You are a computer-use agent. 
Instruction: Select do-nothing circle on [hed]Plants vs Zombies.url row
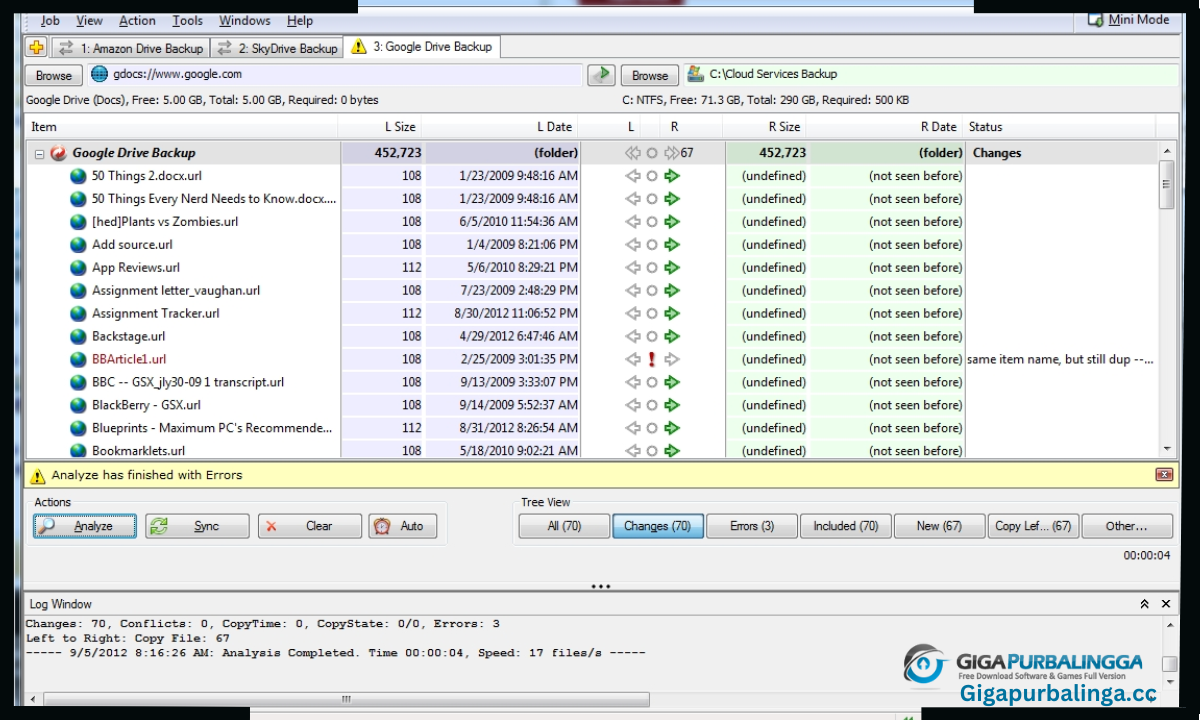click(652, 222)
